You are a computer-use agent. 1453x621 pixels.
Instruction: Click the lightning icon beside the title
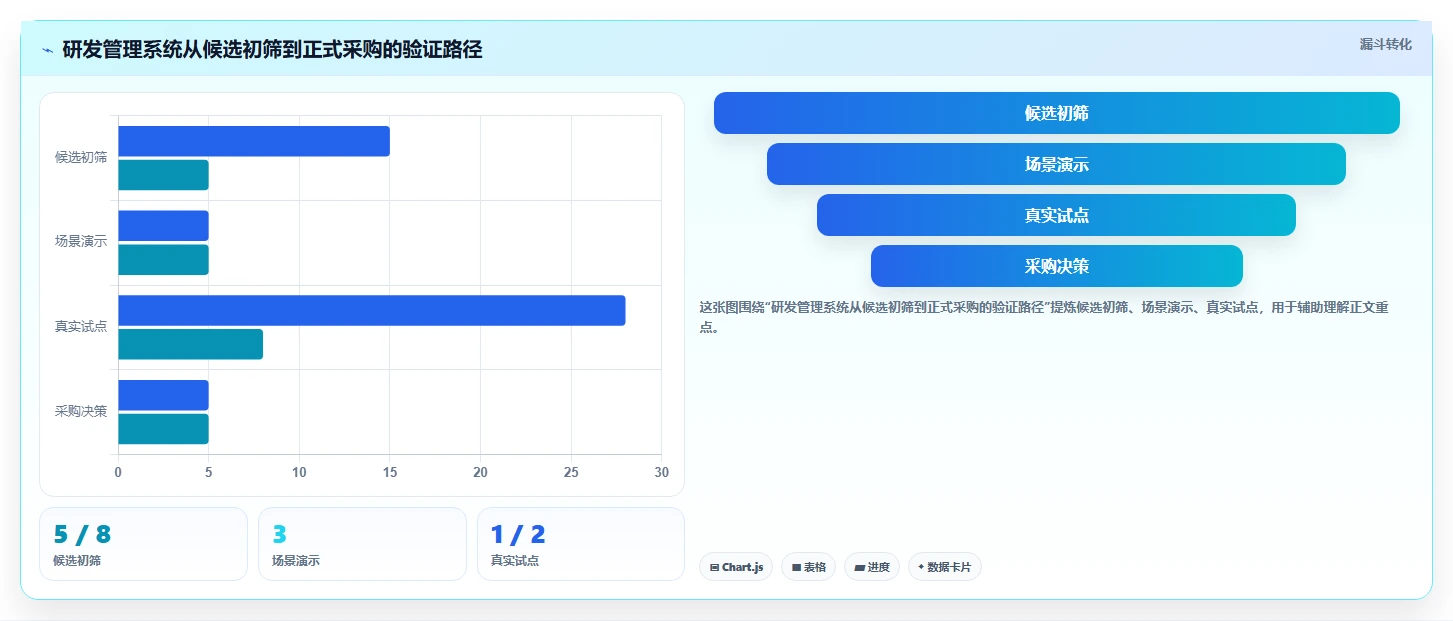48,50
